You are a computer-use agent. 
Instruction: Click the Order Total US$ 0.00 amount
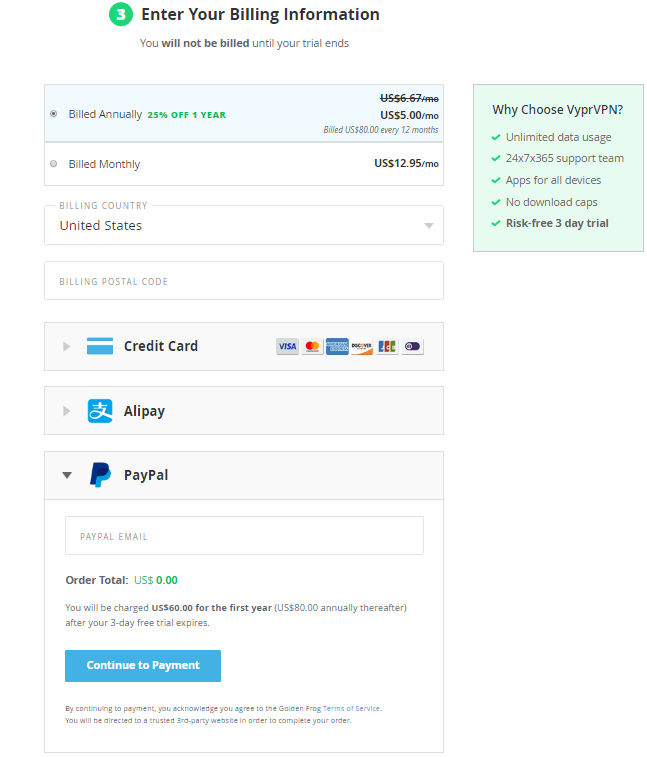click(x=155, y=580)
